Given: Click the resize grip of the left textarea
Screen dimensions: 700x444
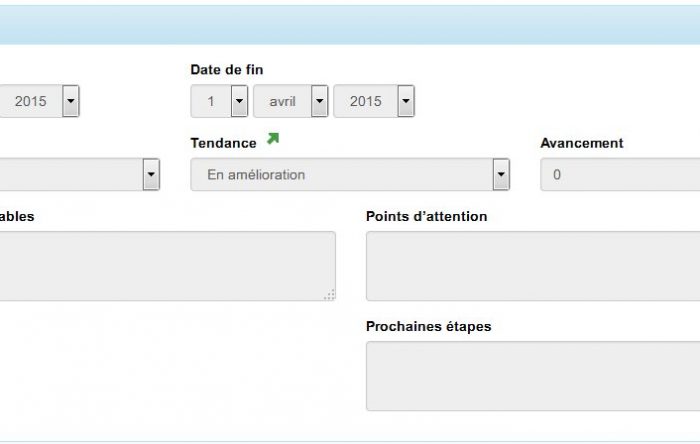Looking at the screenshot, I should 329,295.
